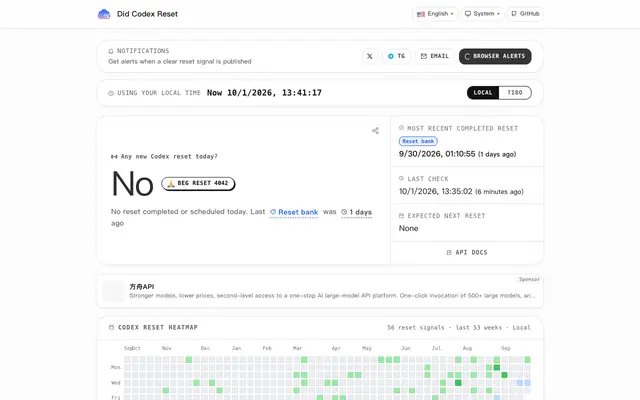Click the tag icon before Reset bank link
The width and height of the screenshot is (640, 400).
273,212
